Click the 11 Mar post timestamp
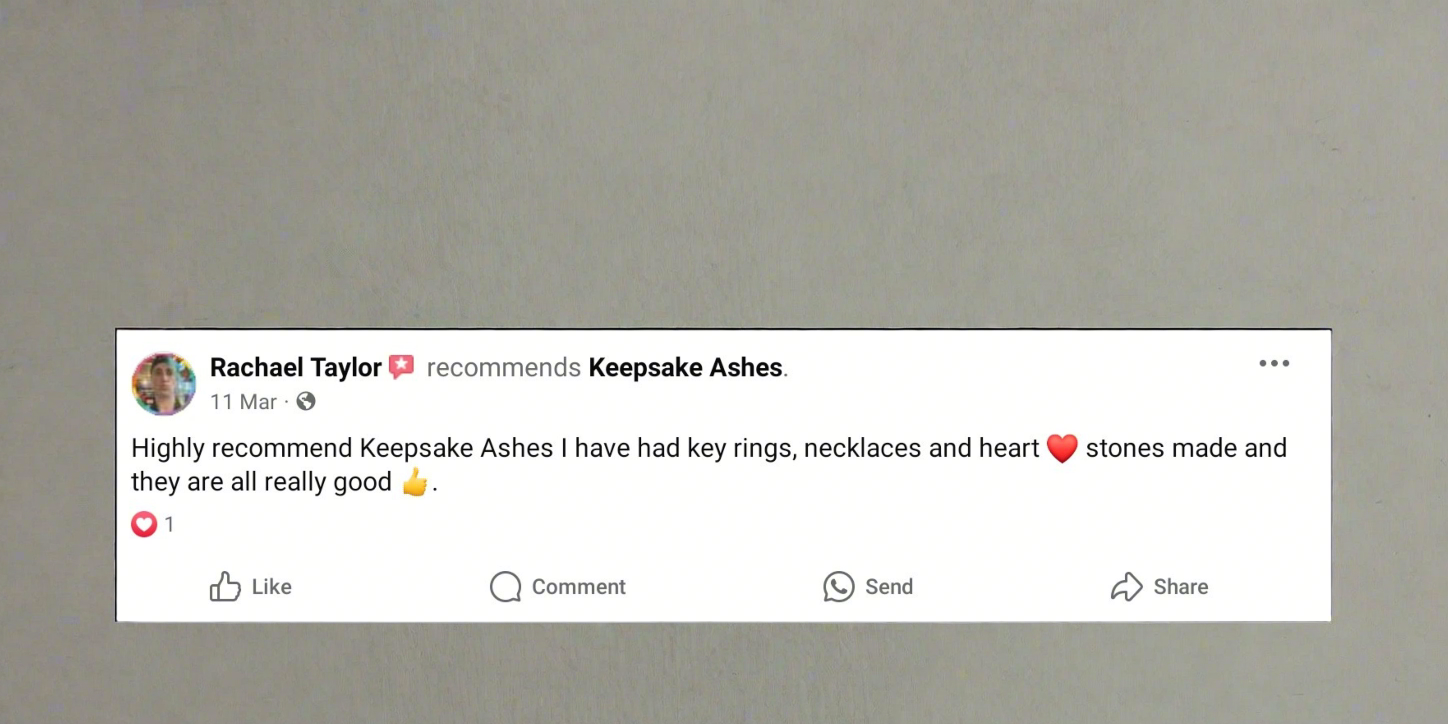1448x724 pixels. coord(243,402)
